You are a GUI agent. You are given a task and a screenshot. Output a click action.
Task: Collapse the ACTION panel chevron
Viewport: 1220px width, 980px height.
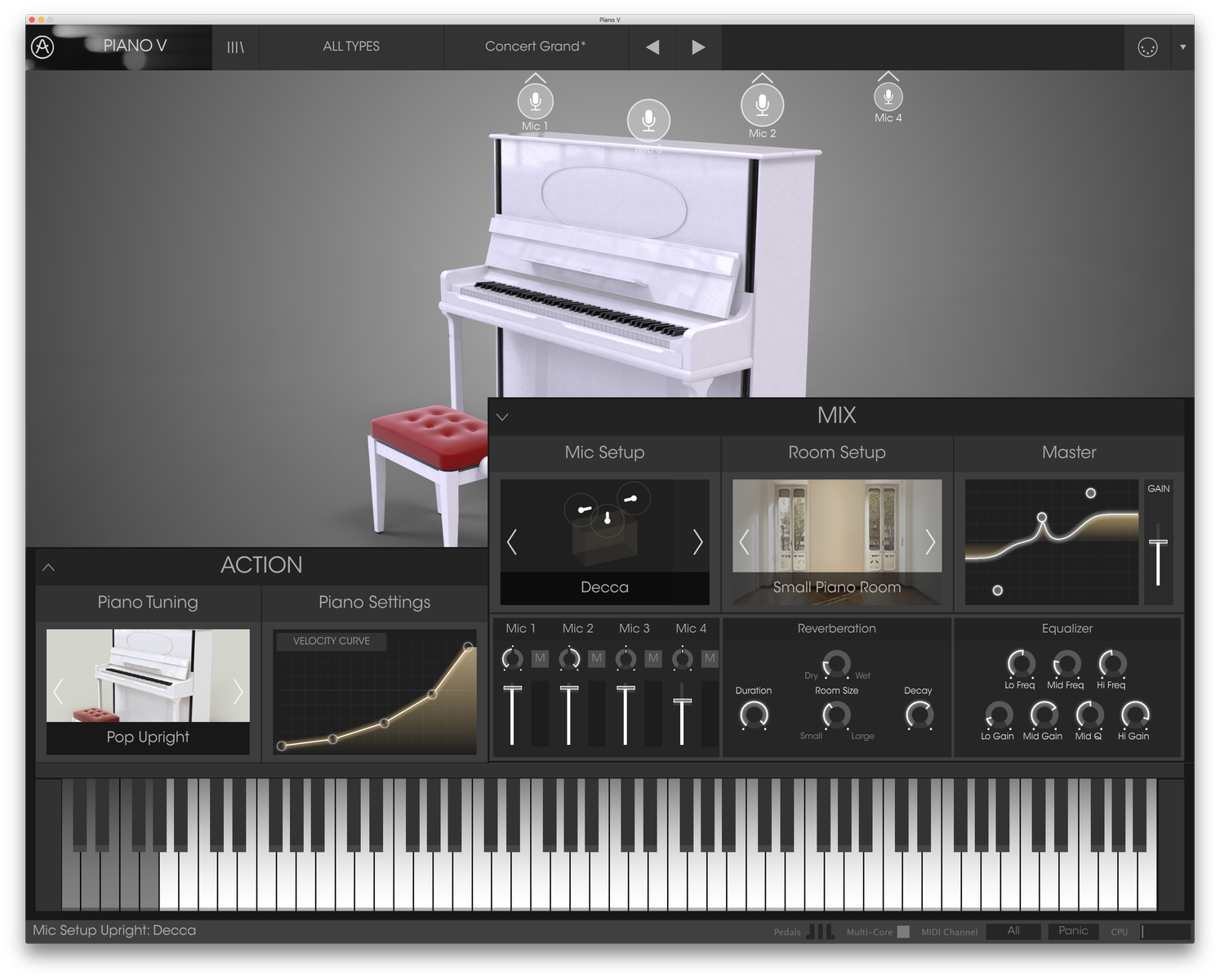[49, 566]
